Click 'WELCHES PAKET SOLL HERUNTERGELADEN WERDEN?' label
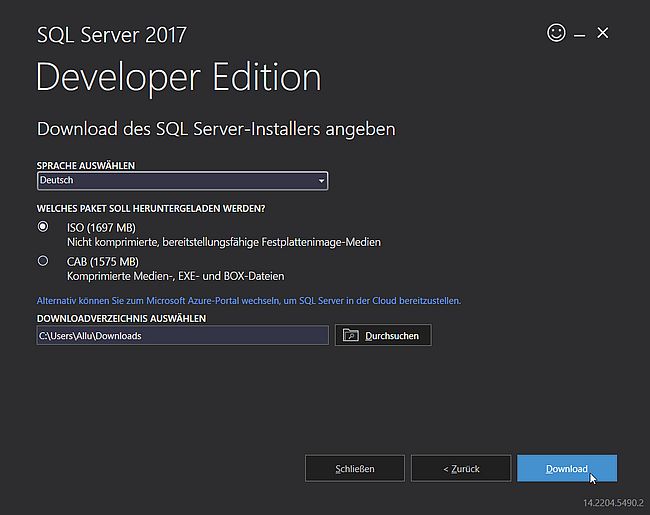This screenshot has height=515, width=650. pyautogui.click(x=151, y=209)
